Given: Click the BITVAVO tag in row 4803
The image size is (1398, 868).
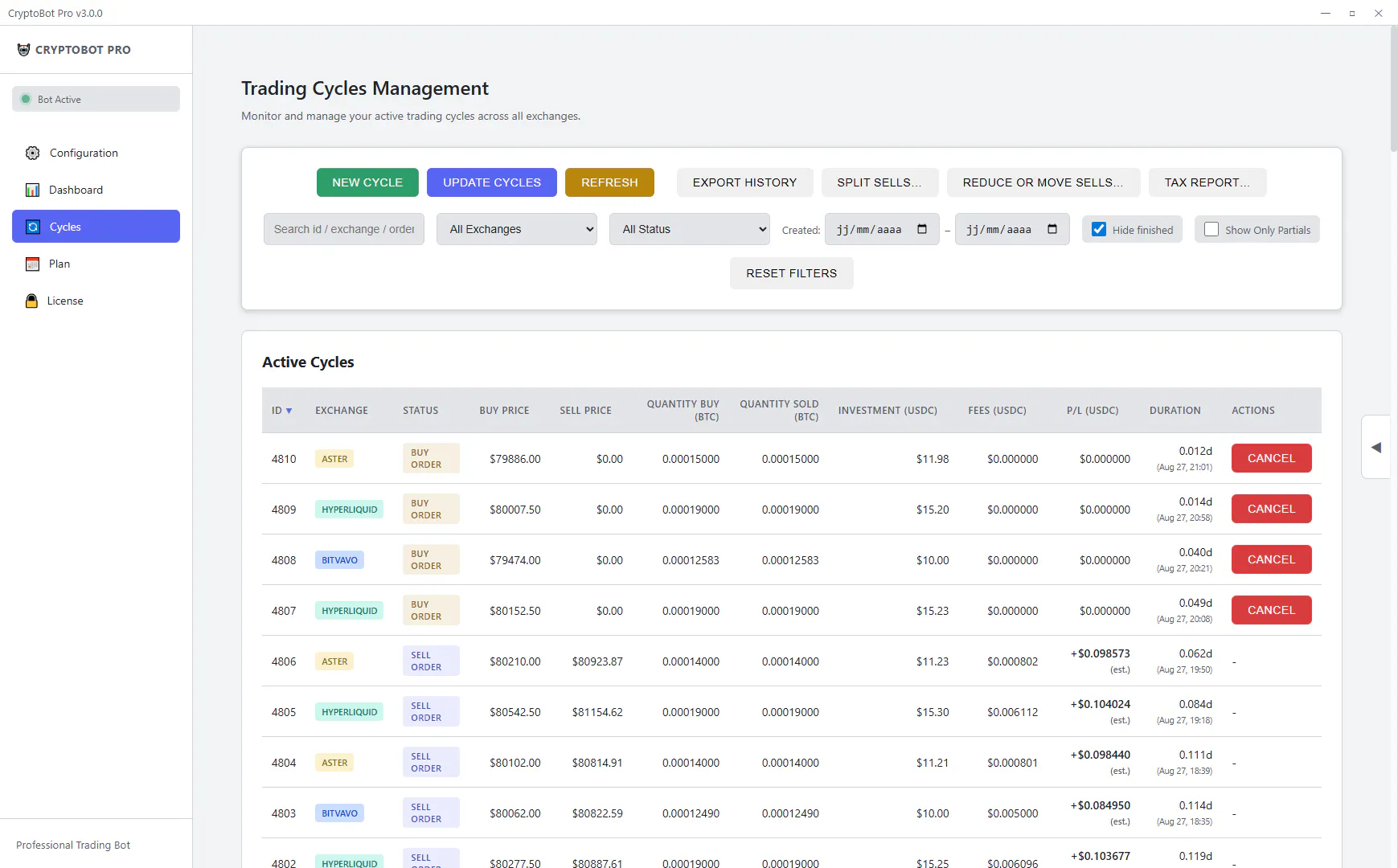Looking at the screenshot, I should tap(339, 813).
